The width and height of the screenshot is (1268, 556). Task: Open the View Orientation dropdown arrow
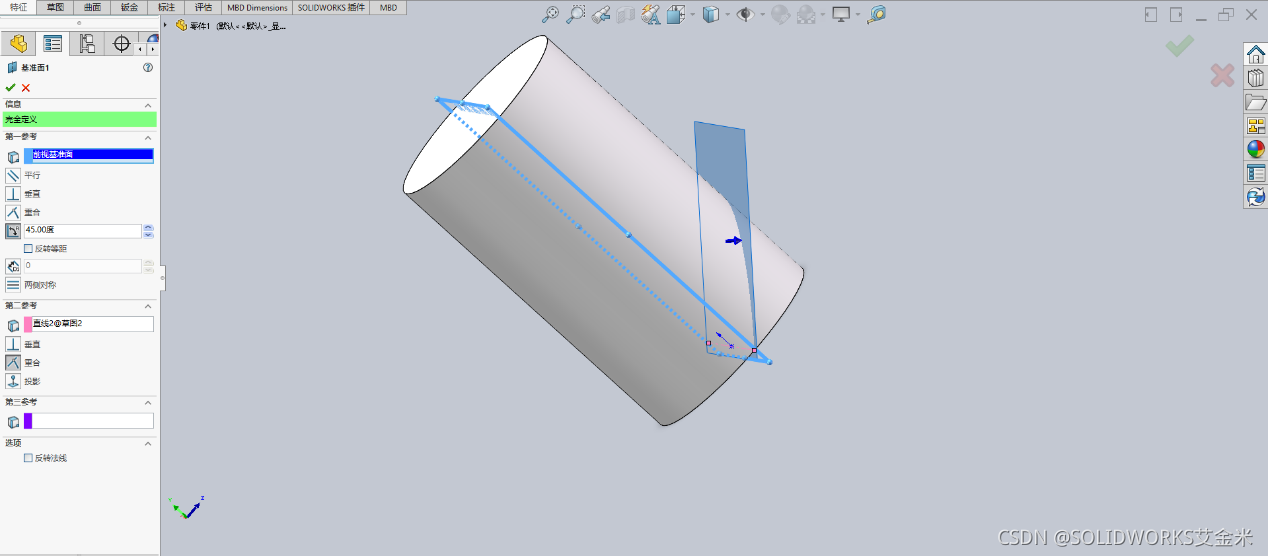click(x=691, y=15)
